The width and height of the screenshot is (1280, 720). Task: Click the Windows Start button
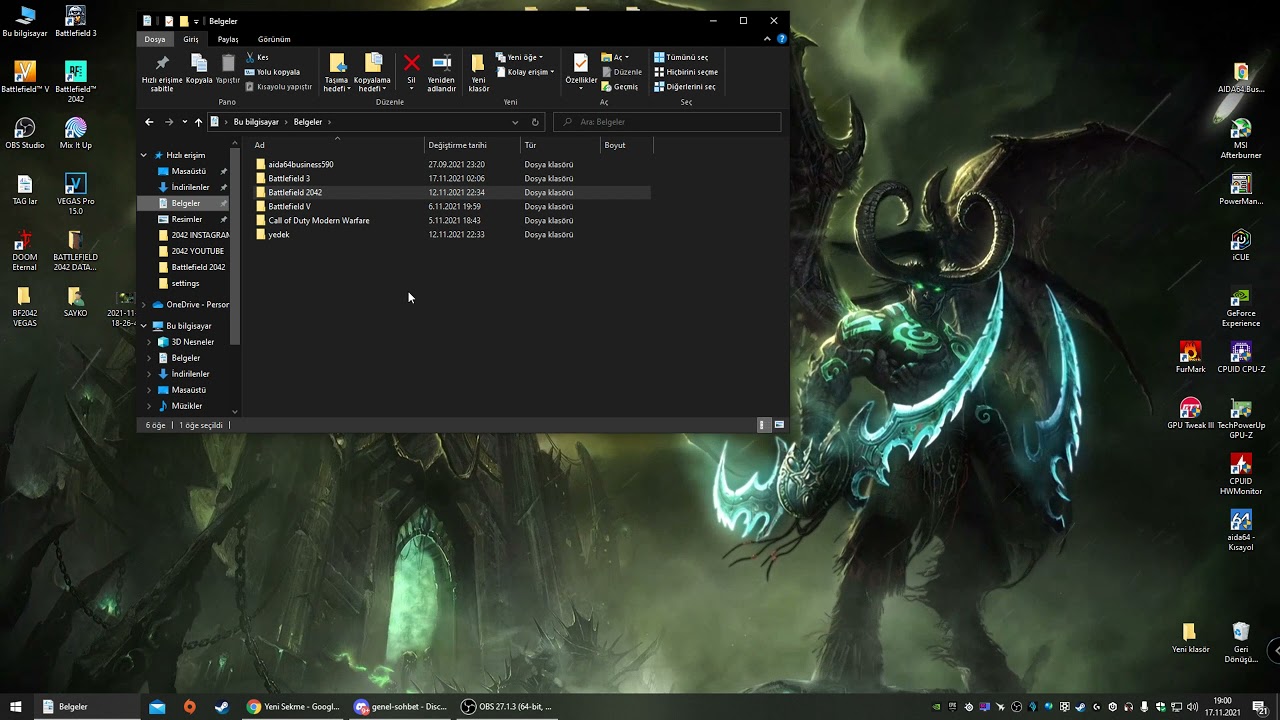16,707
